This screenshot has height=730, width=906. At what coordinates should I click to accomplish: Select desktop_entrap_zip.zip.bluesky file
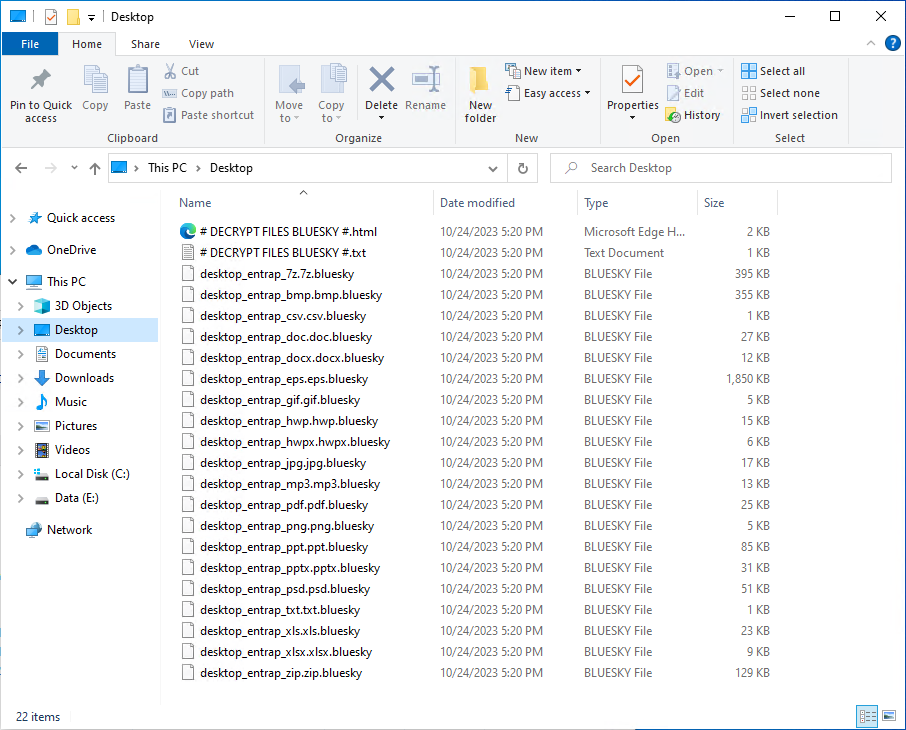click(x=281, y=673)
